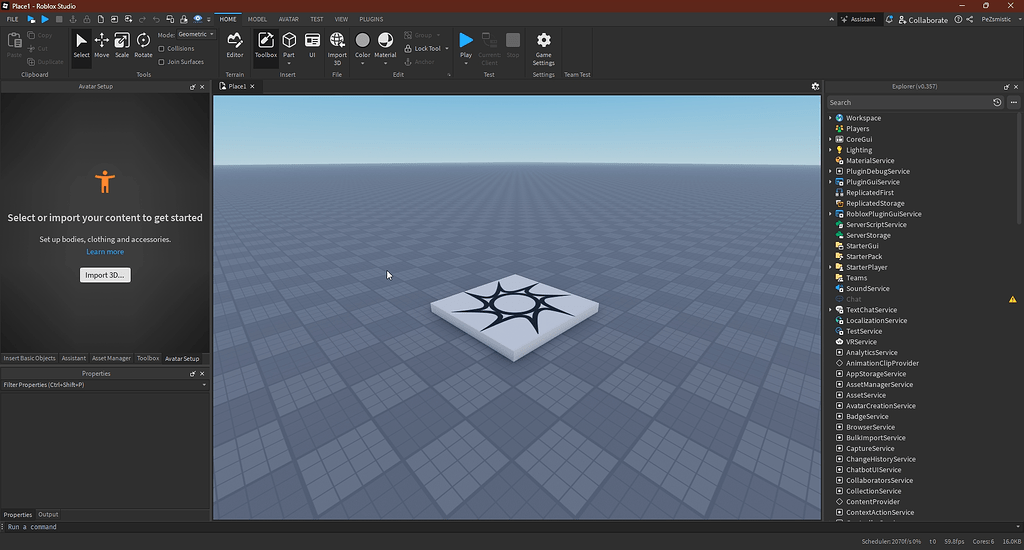Screen dimensions: 1024x550
Task: Expand the StarterPlayer tree node
Action: click(x=830, y=267)
